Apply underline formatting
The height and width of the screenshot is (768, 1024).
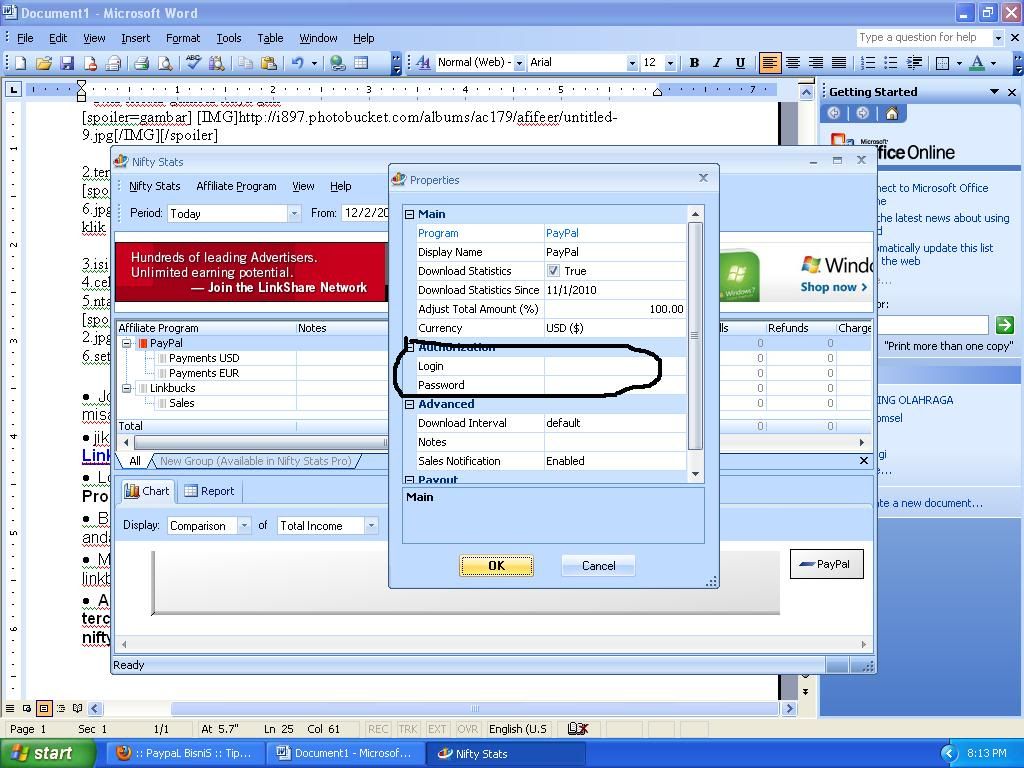coord(740,63)
